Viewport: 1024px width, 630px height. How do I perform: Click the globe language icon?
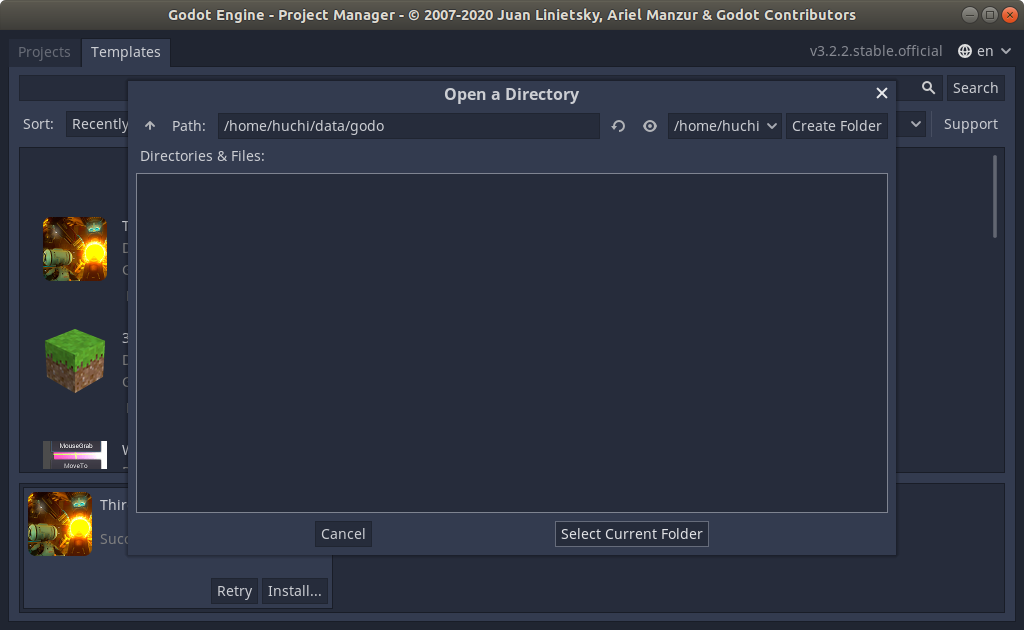[x=965, y=51]
